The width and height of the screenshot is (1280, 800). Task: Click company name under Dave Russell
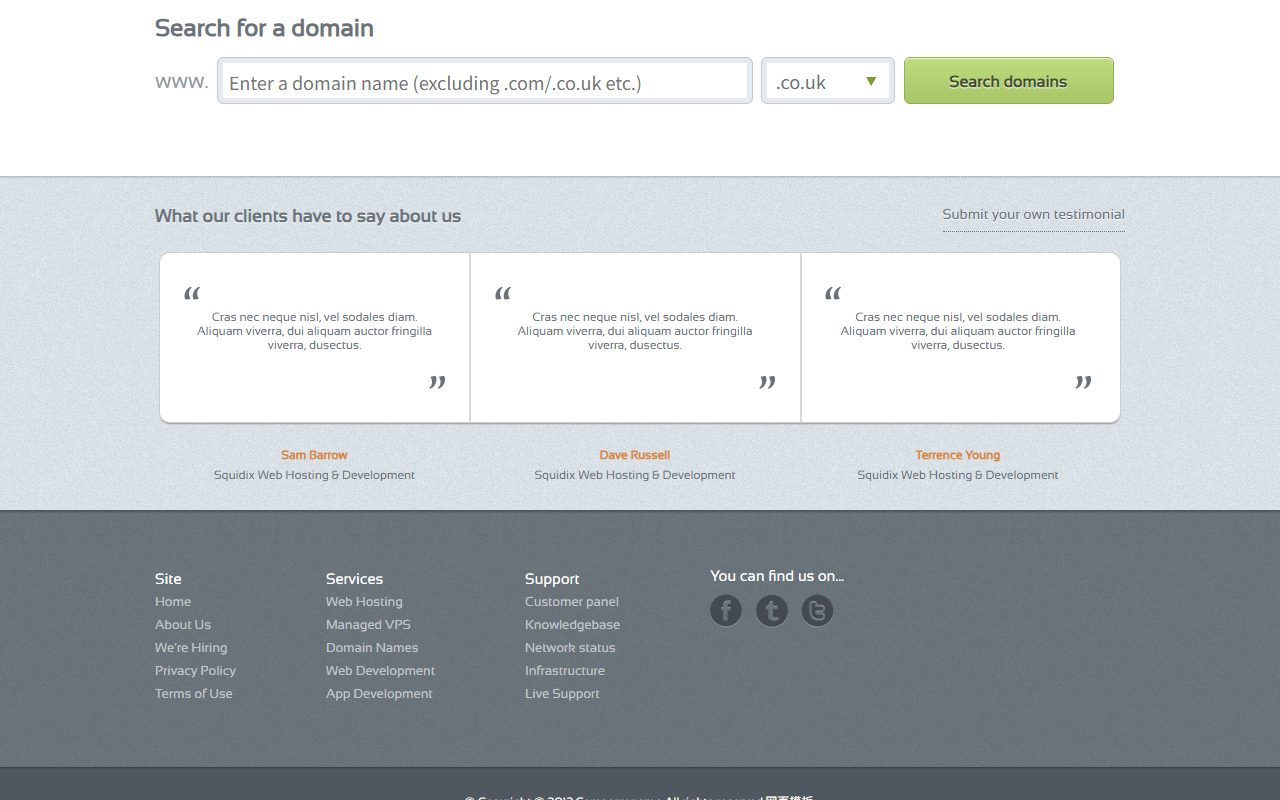tap(635, 475)
